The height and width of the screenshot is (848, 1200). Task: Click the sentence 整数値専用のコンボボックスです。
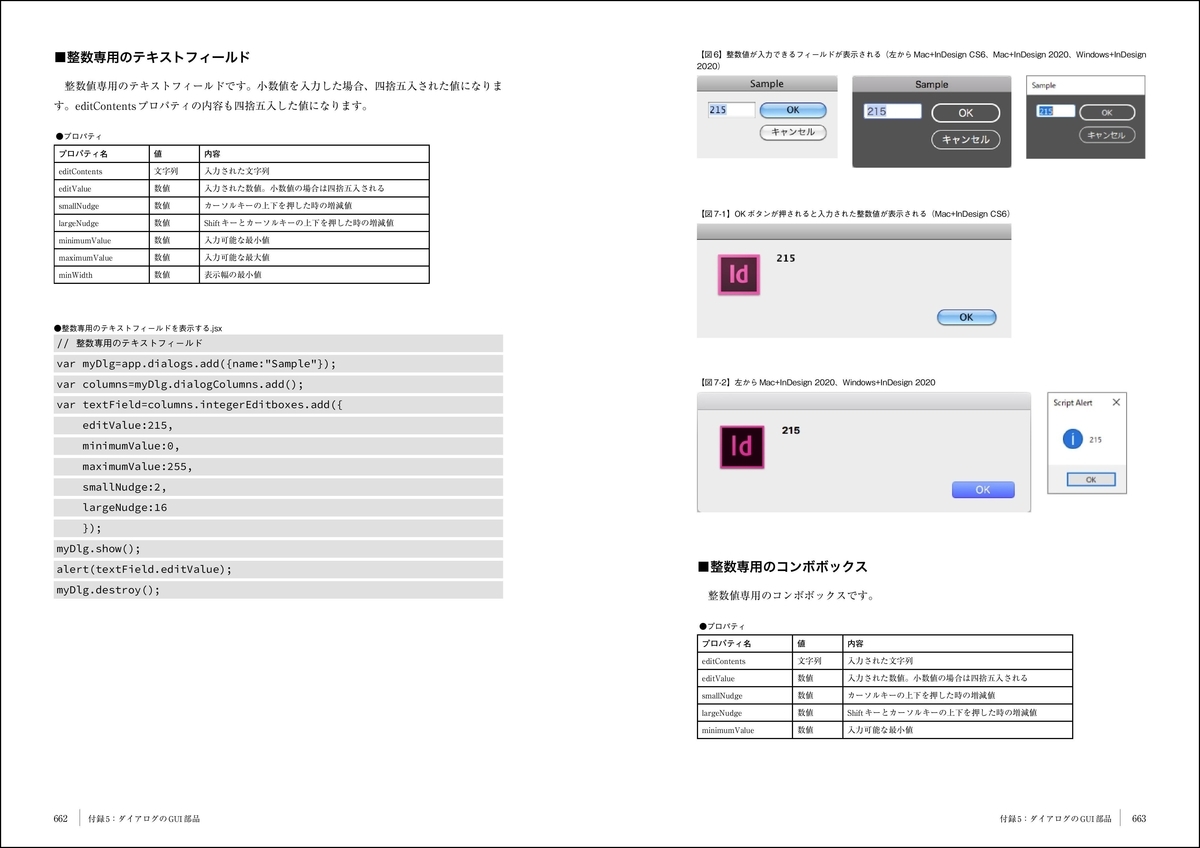[791, 596]
